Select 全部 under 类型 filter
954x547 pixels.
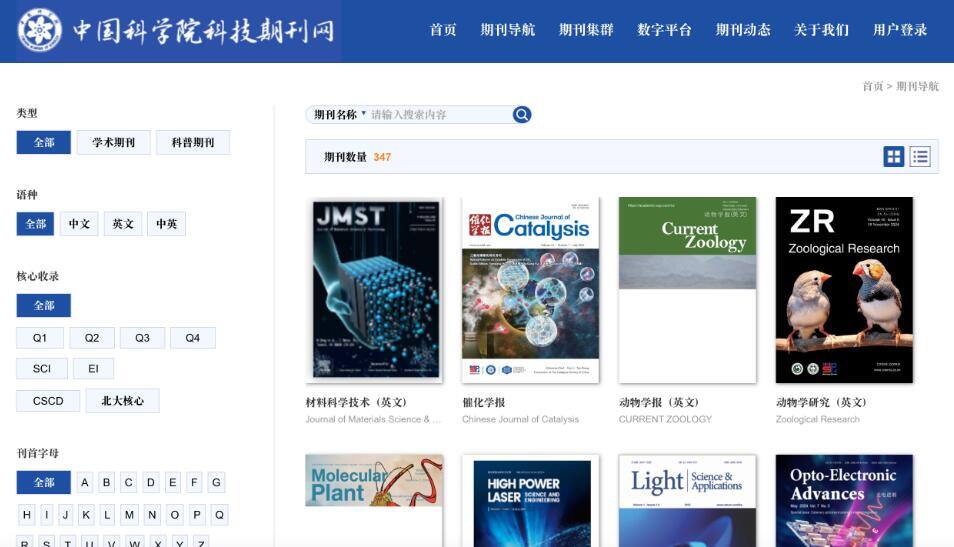(x=44, y=142)
